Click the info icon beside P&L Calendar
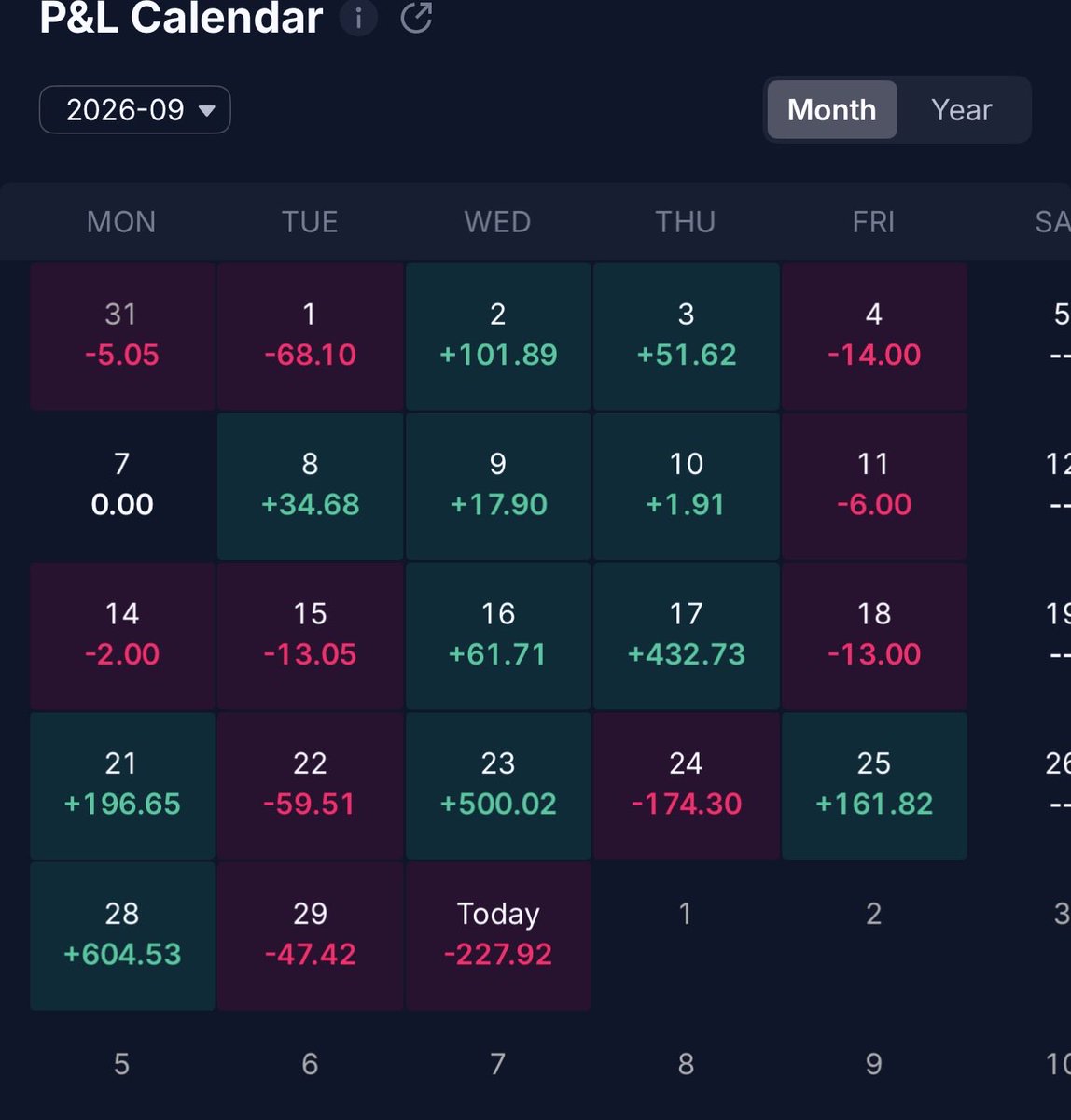Screen dimensions: 1071x1120 click(358, 17)
